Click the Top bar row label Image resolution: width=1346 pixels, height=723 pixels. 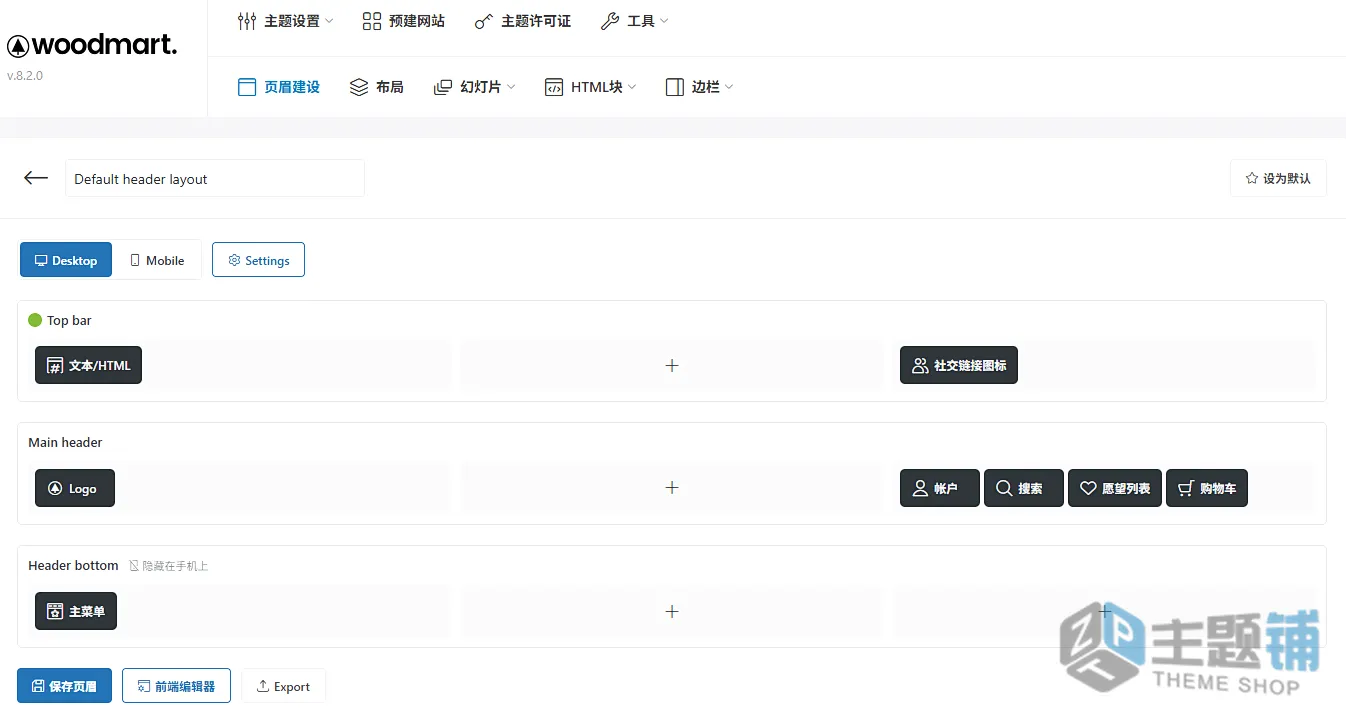[69, 320]
